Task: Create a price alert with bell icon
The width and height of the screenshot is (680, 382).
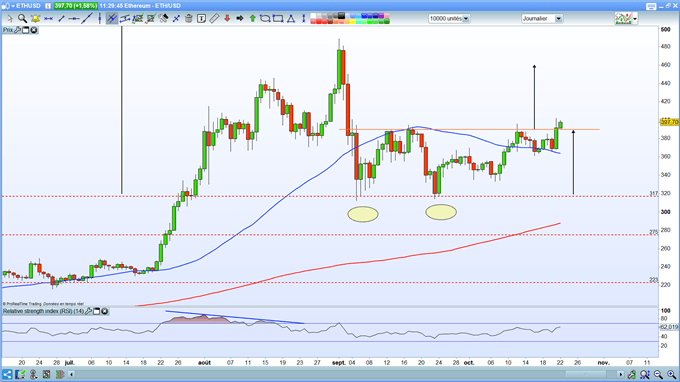Action: point(35,19)
